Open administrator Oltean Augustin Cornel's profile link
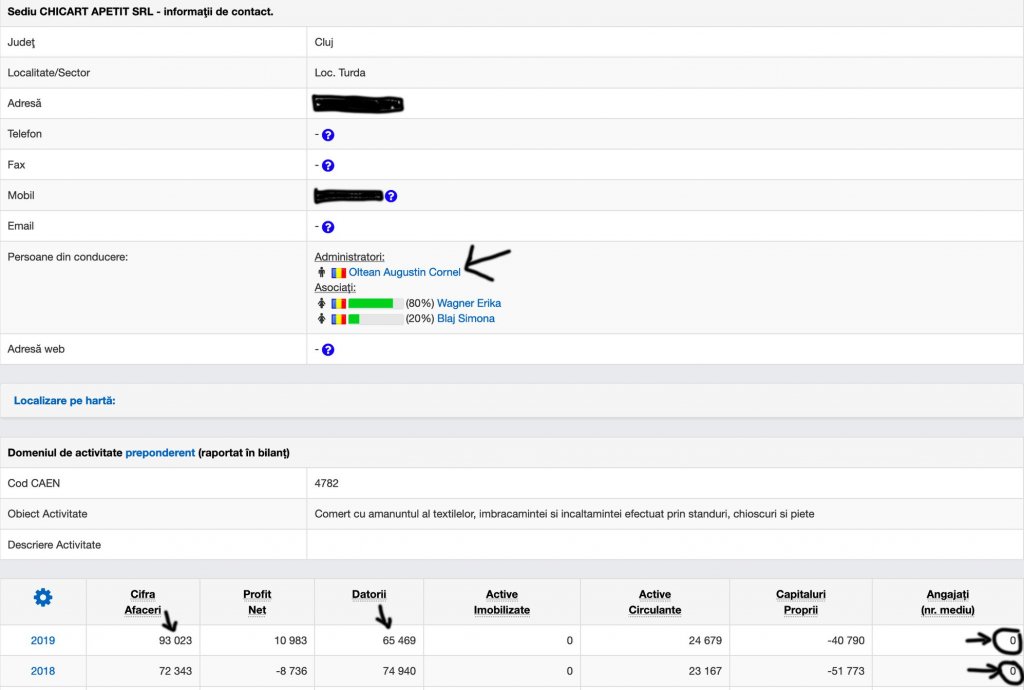This screenshot has height=690, width=1024. 404,272
